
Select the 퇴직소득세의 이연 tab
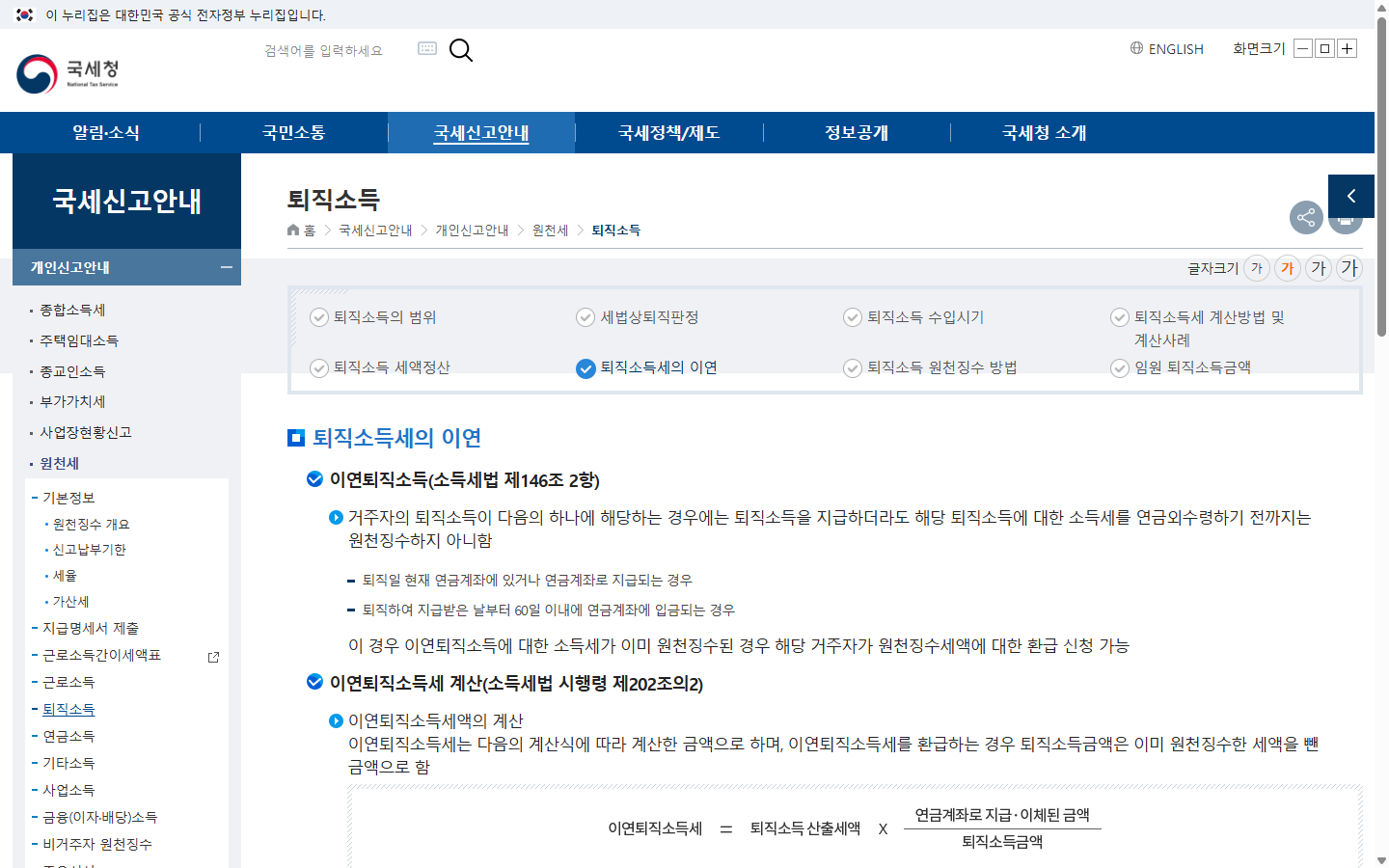pyautogui.click(x=646, y=367)
